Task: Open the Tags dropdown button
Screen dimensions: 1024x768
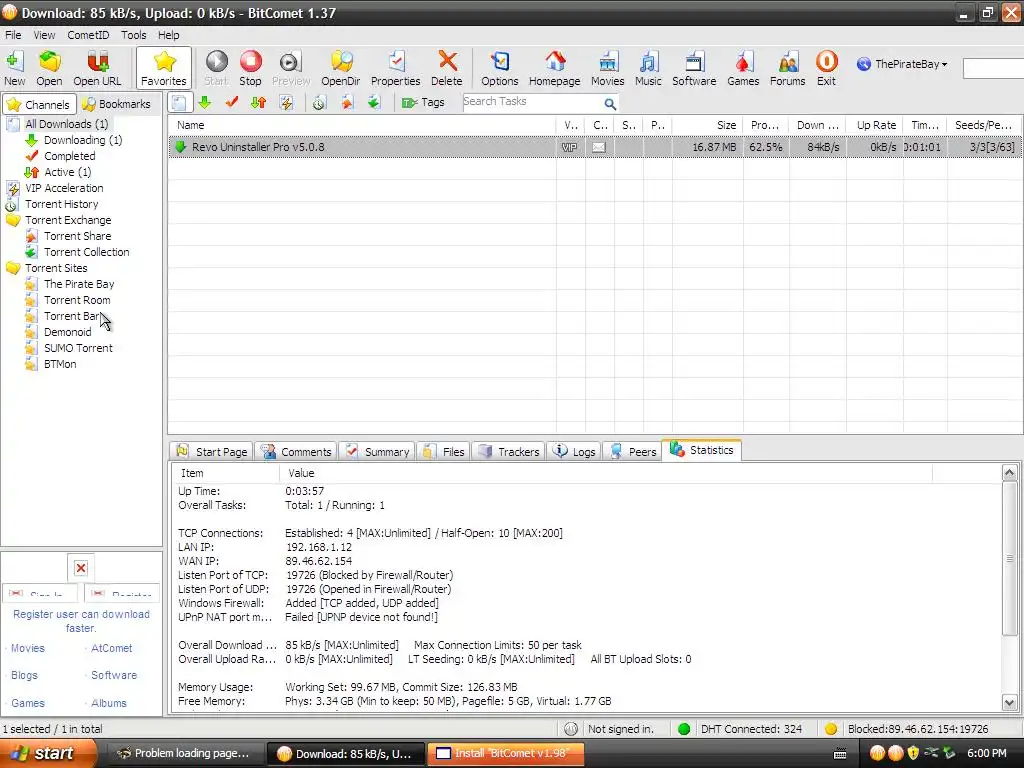Action: coord(423,103)
